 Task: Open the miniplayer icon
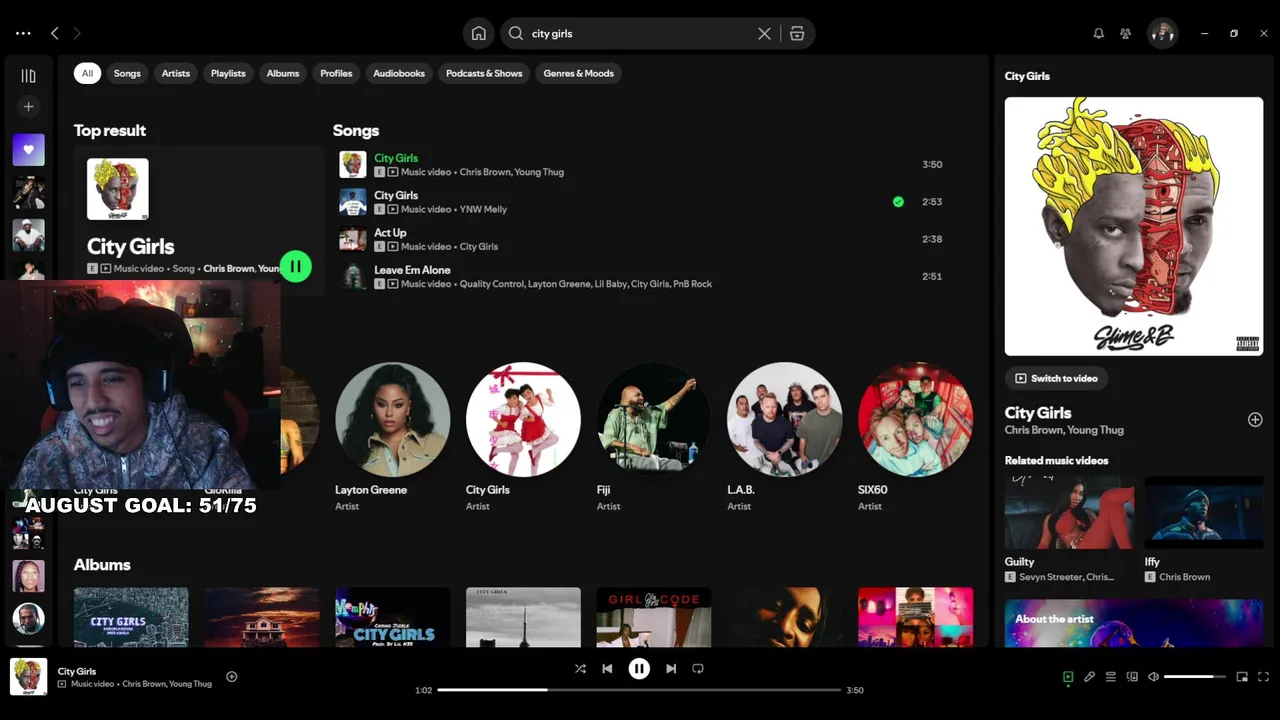click(1242, 677)
